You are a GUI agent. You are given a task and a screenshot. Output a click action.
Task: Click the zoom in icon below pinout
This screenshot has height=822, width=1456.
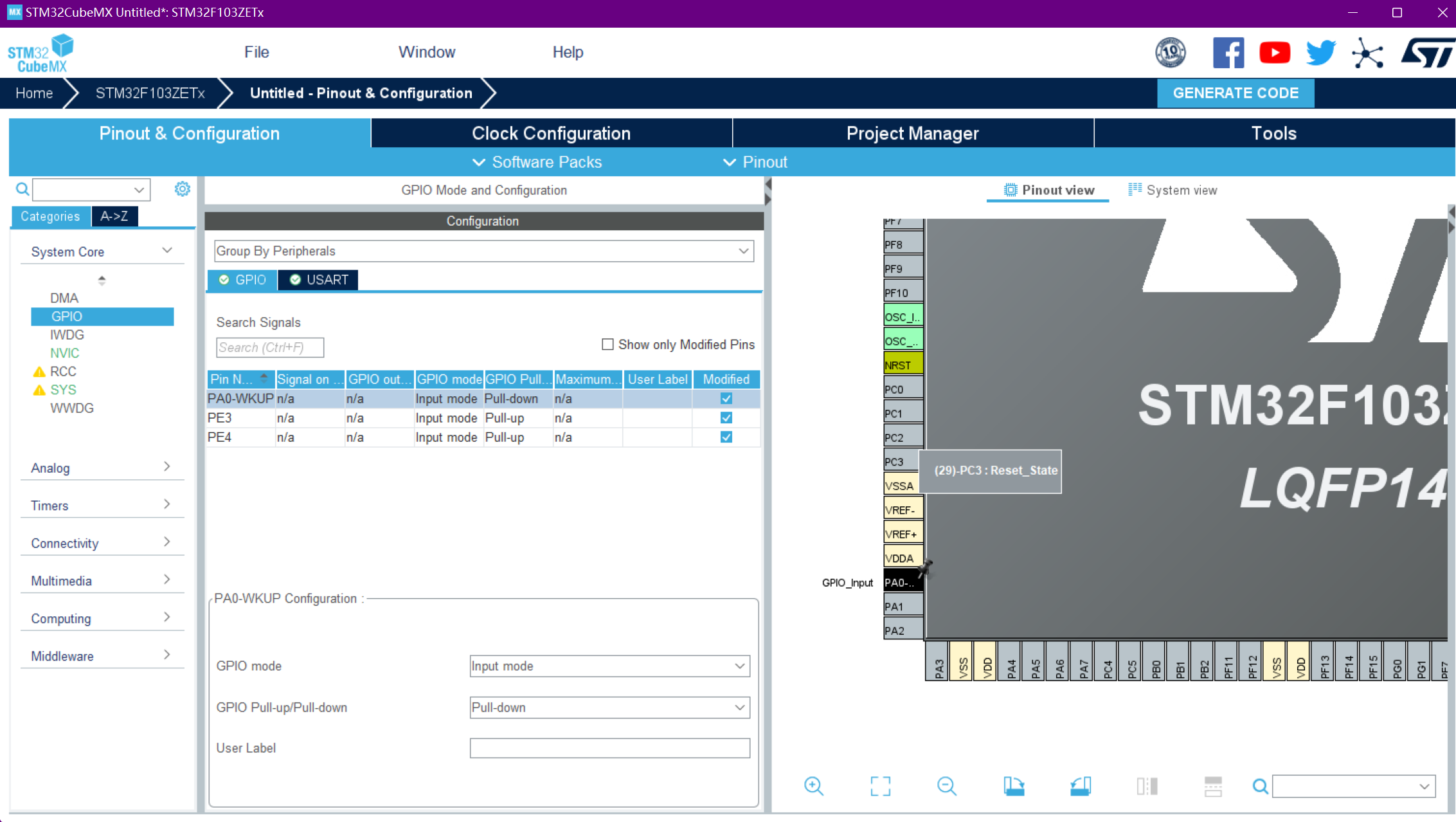point(813,786)
